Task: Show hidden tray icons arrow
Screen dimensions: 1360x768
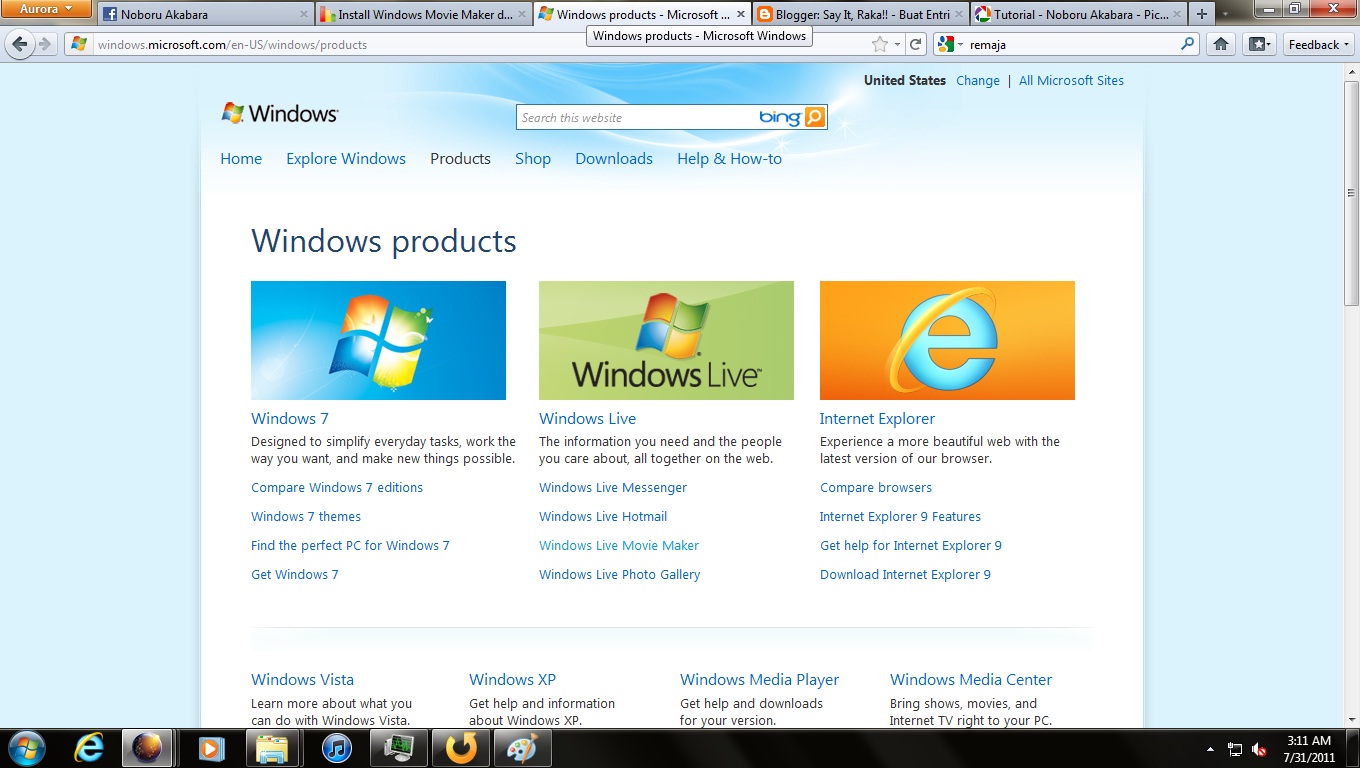Action: [x=1211, y=749]
